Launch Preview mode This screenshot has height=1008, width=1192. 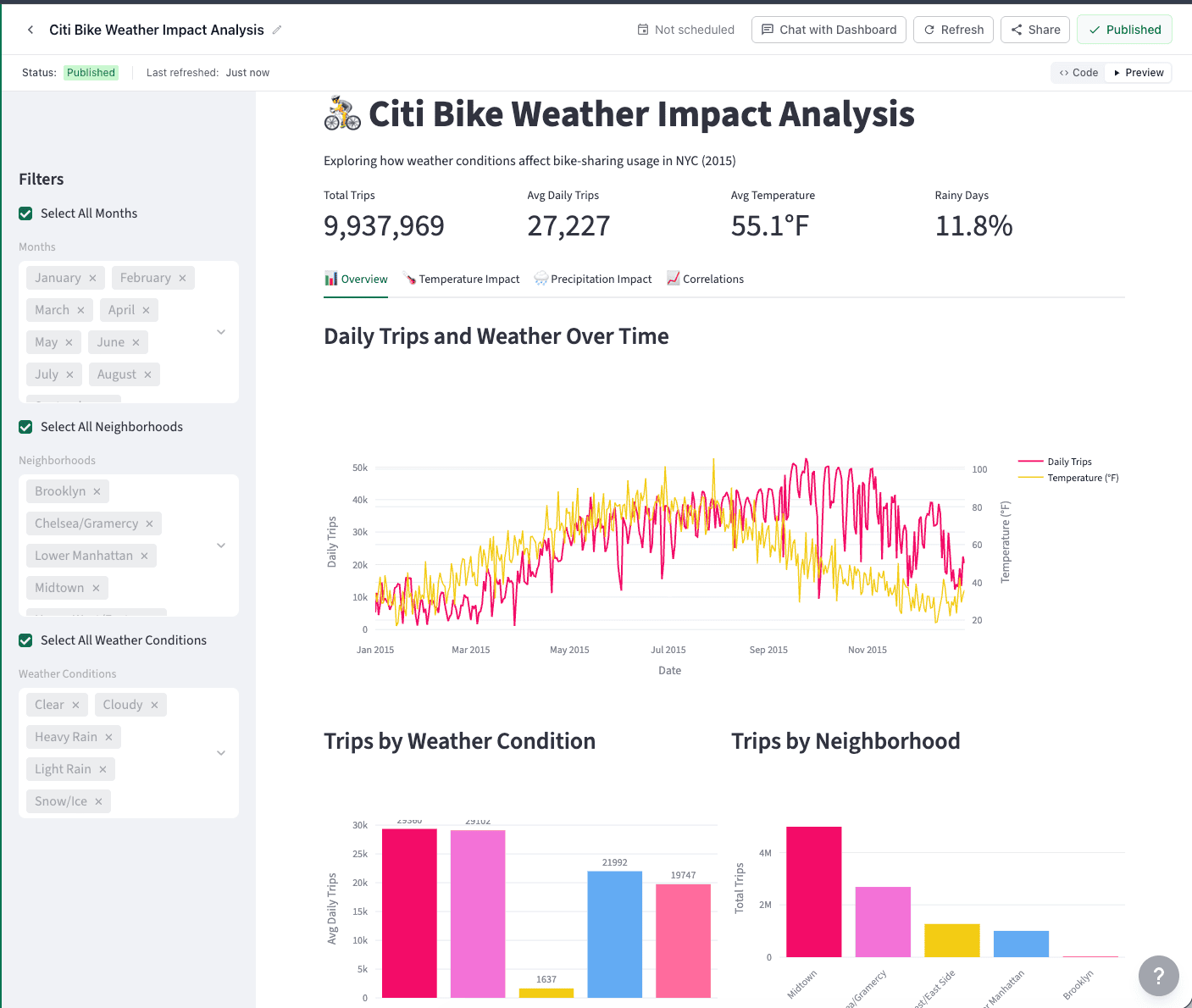1138,73
